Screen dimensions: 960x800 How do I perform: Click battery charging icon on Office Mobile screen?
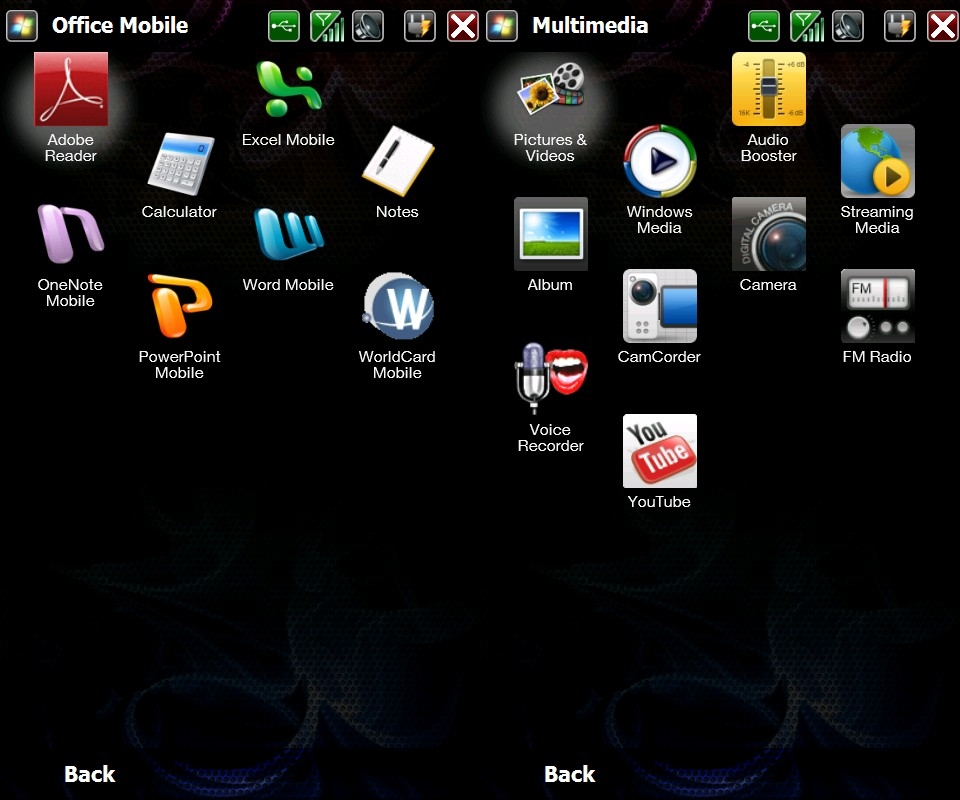click(420, 26)
